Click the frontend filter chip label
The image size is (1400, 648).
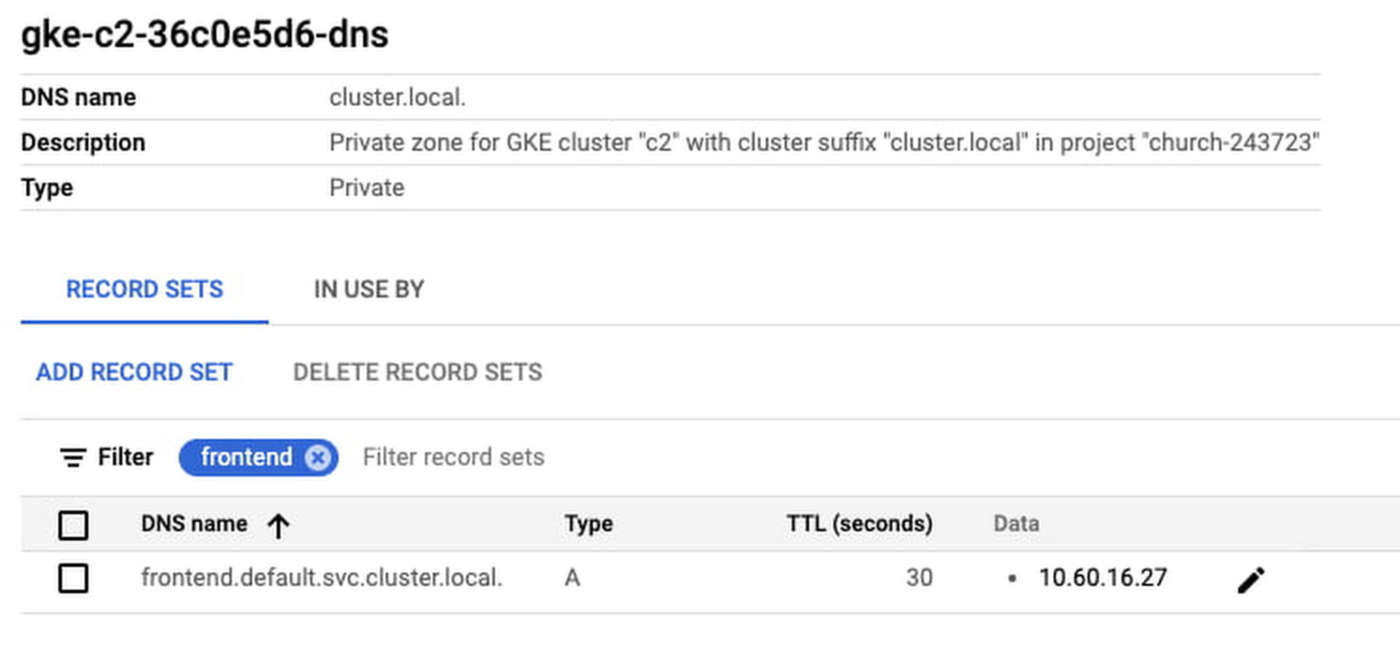246,458
